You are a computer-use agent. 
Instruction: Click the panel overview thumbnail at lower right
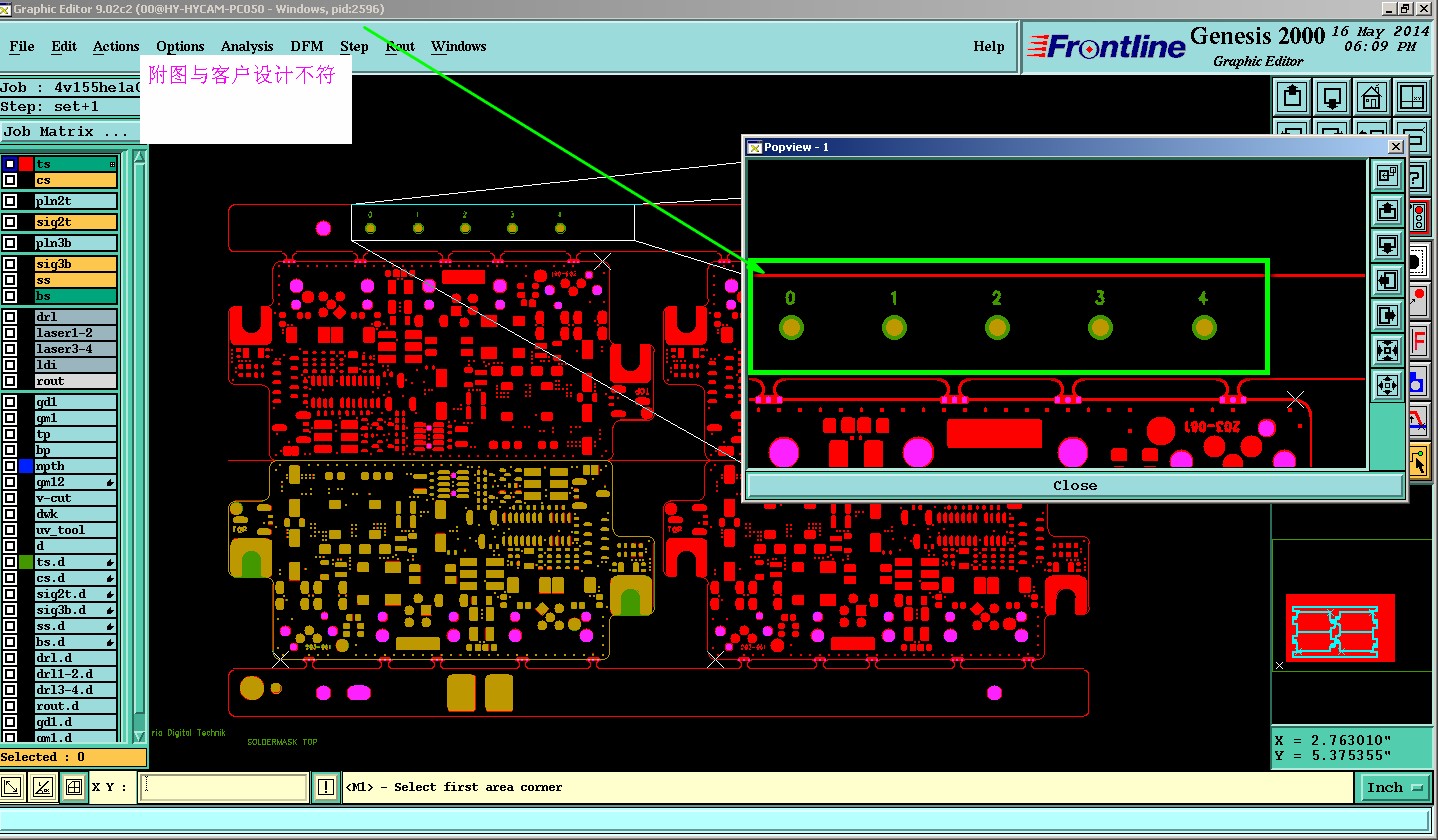coord(1339,629)
